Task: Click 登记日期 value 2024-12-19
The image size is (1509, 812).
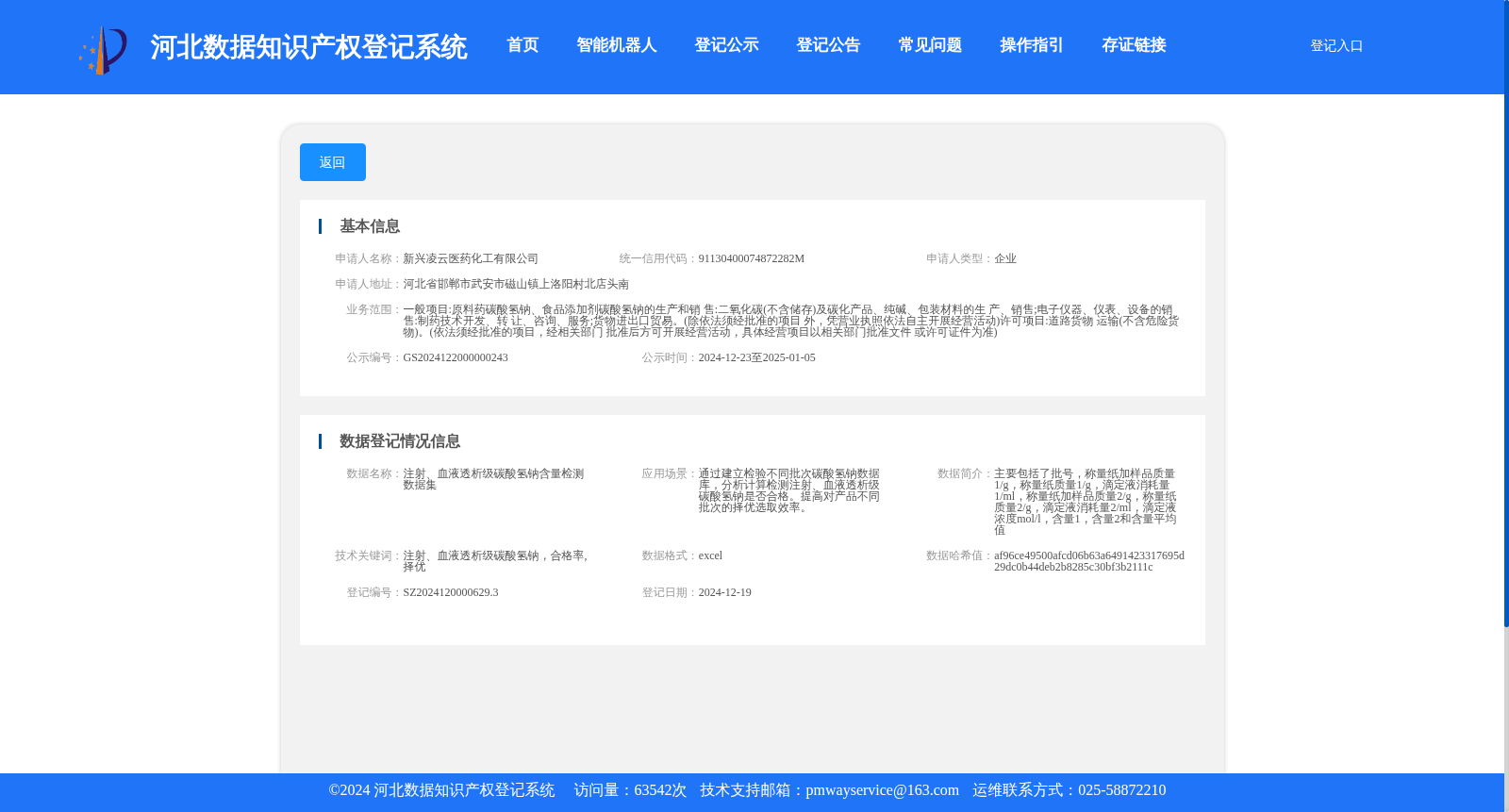Action: pyautogui.click(x=725, y=592)
